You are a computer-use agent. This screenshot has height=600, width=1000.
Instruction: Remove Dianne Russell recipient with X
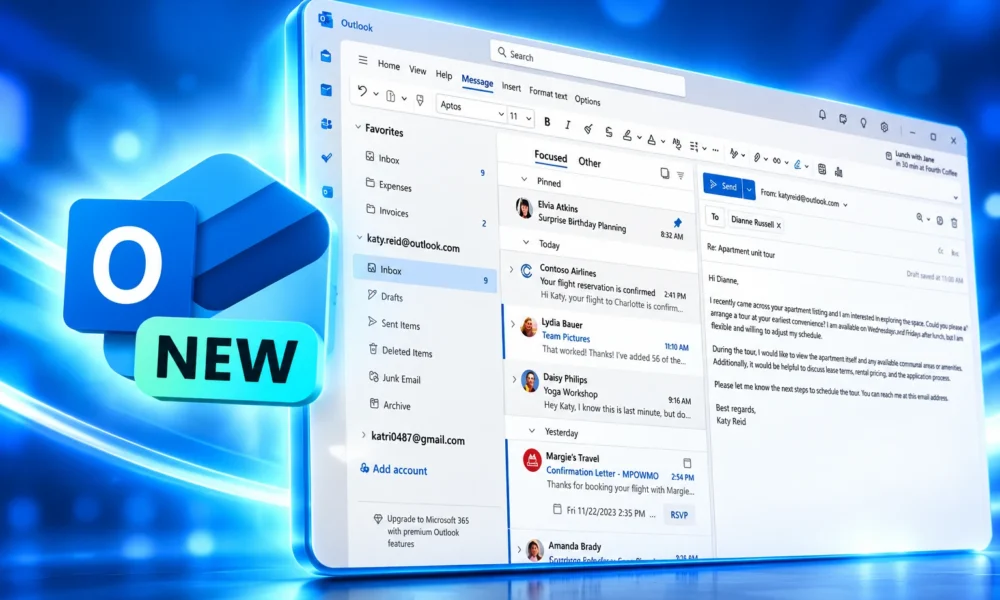click(x=779, y=225)
